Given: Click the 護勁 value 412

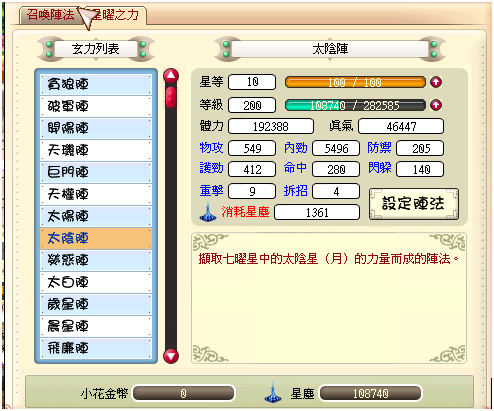Looking at the screenshot, I should click(252, 169).
